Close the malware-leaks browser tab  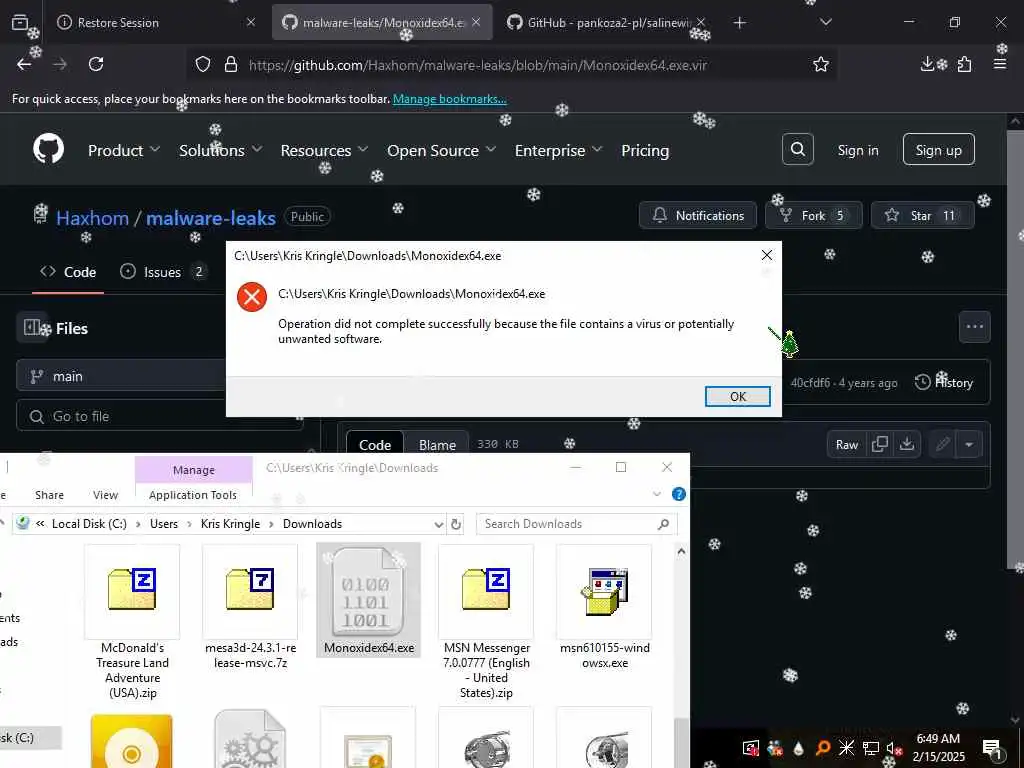click(x=476, y=22)
